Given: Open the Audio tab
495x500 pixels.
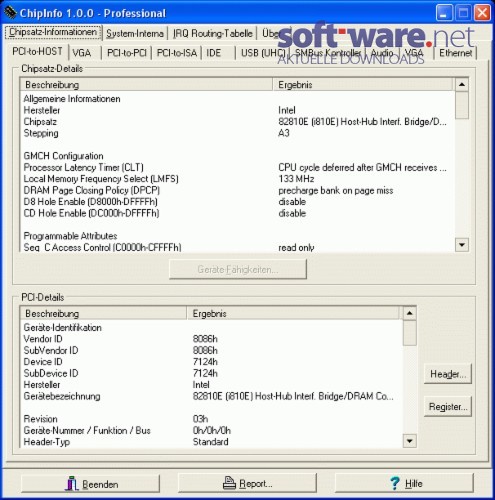Looking at the screenshot, I should [382, 53].
